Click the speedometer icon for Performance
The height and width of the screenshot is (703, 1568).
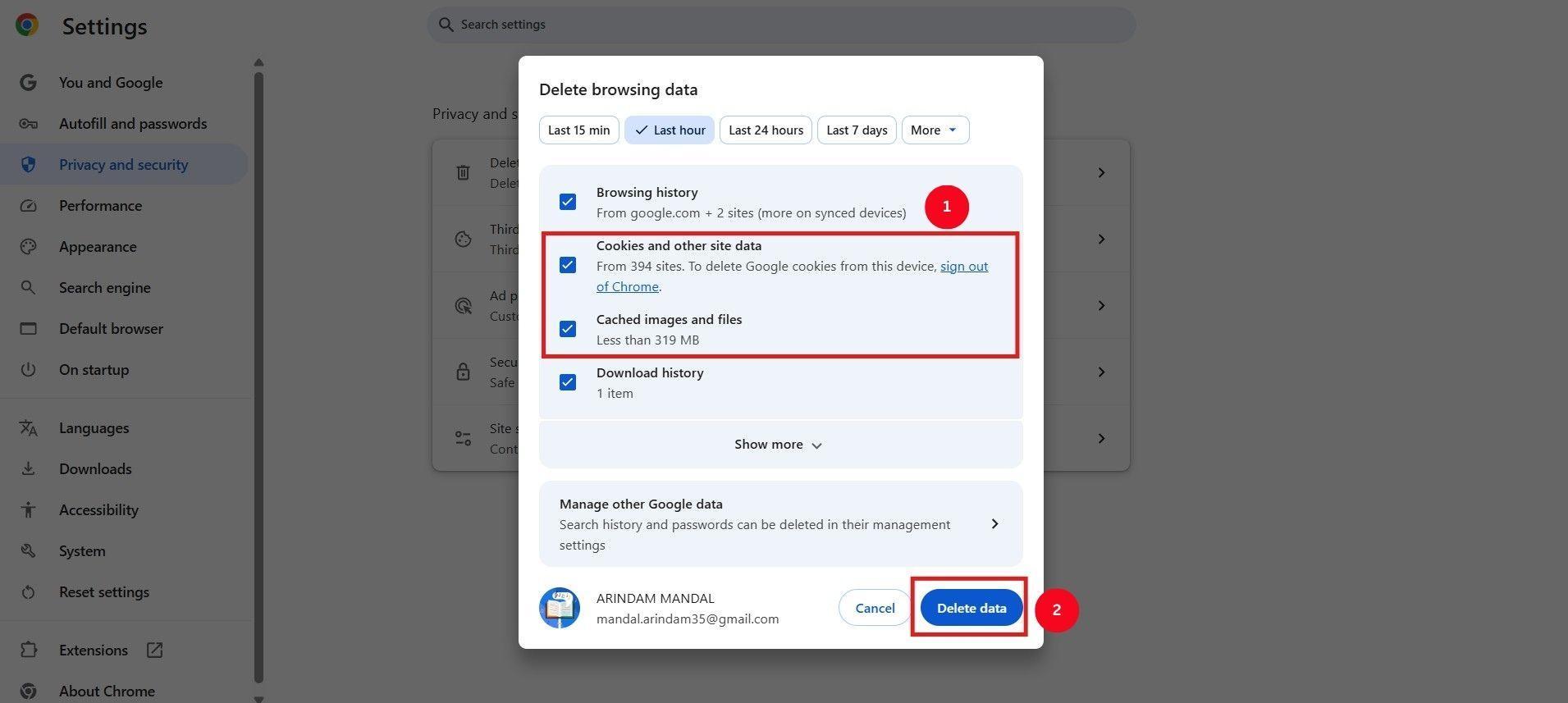click(x=28, y=206)
